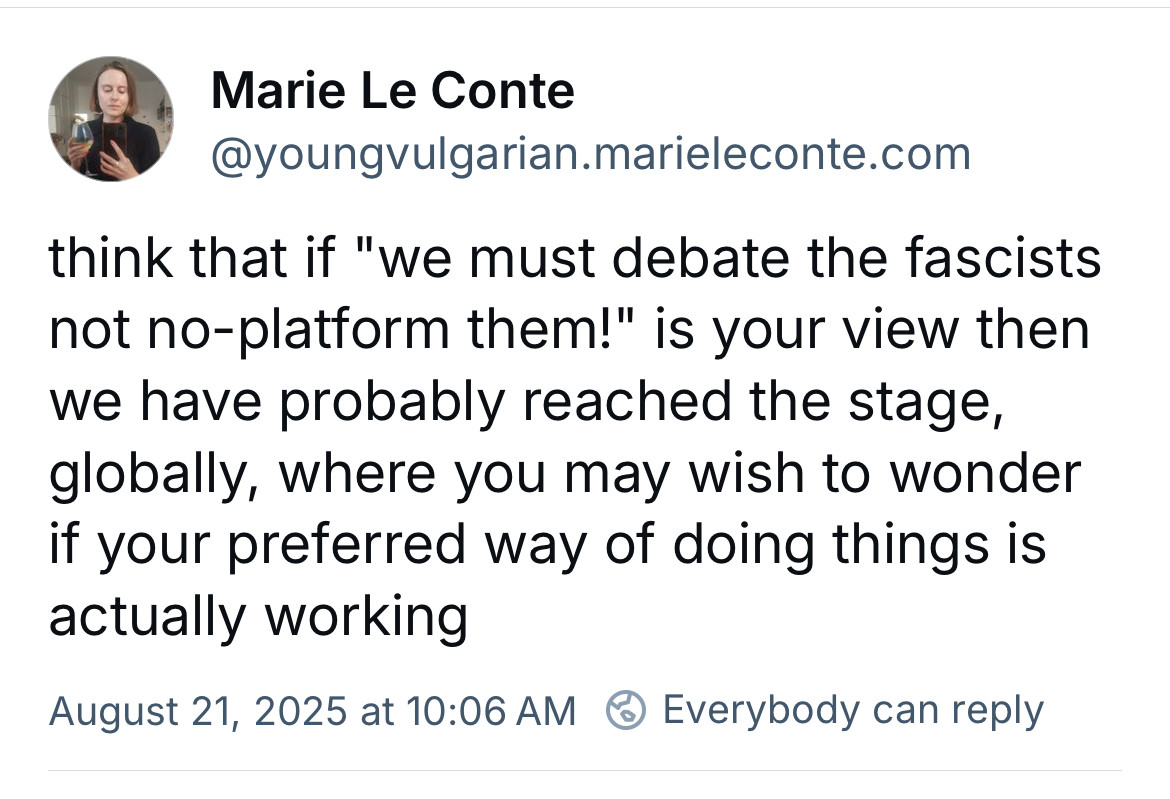
Task: Click the globe reply-settings icon
Action: point(625,709)
